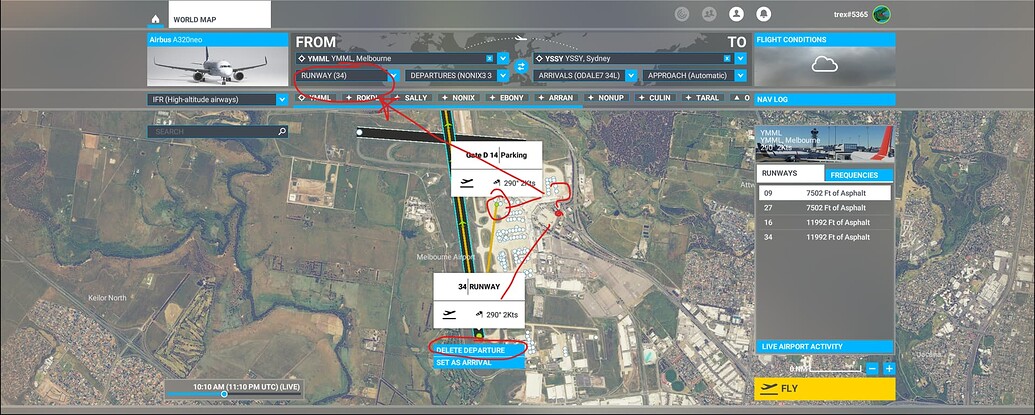Viewport: 1035px width, 415px height.
Task: Click the DELETE DEPARTURE button
Action: click(x=478, y=350)
